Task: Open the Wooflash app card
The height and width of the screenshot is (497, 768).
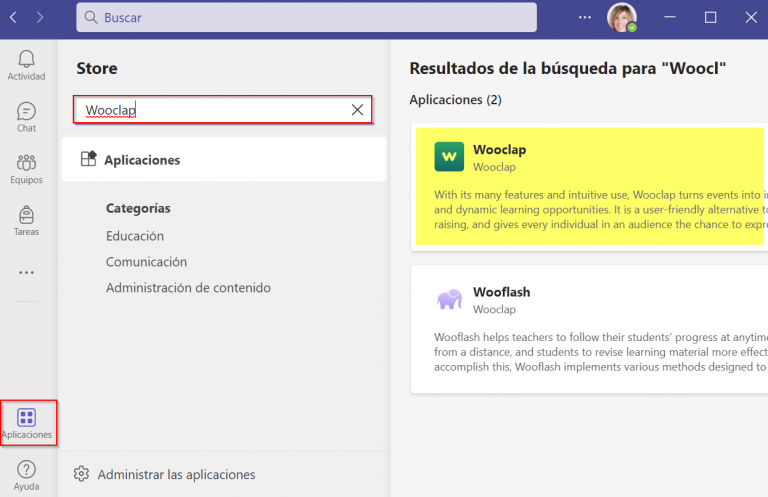Action: point(589,329)
